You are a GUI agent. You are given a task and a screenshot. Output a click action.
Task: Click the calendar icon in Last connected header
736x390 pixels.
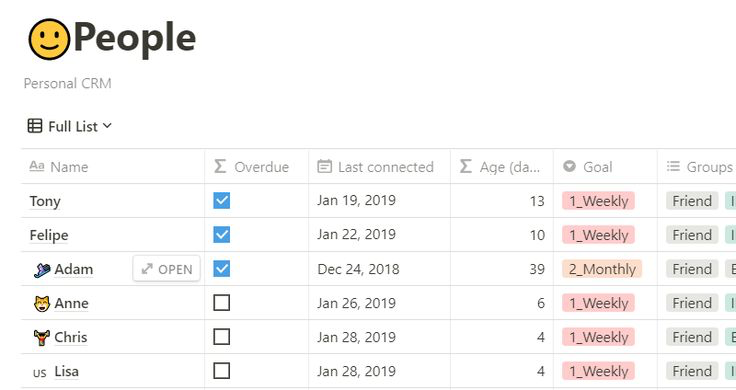point(324,166)
